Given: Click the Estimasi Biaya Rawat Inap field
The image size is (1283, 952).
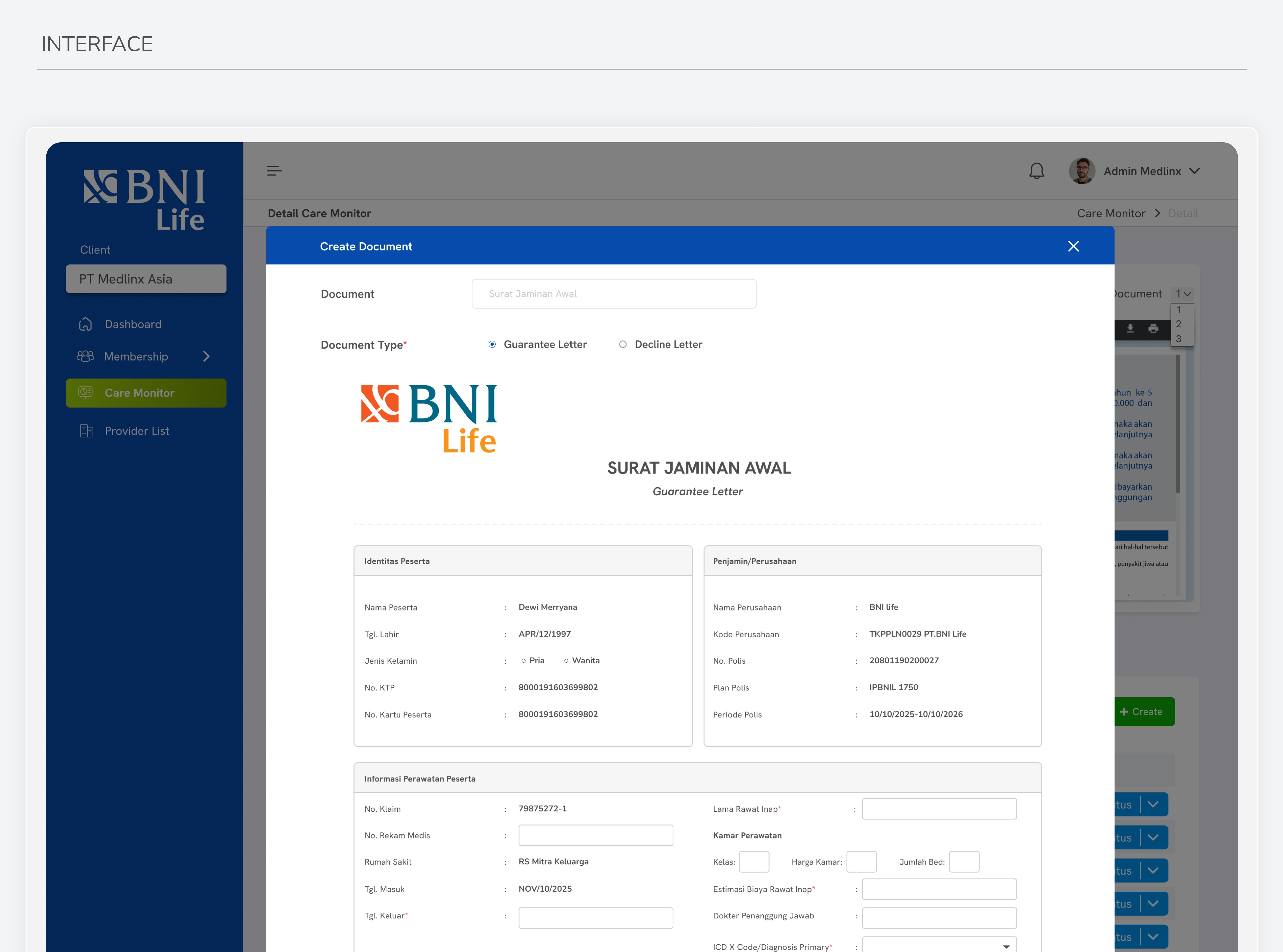Looking at the screenshot, I should 939,889.
